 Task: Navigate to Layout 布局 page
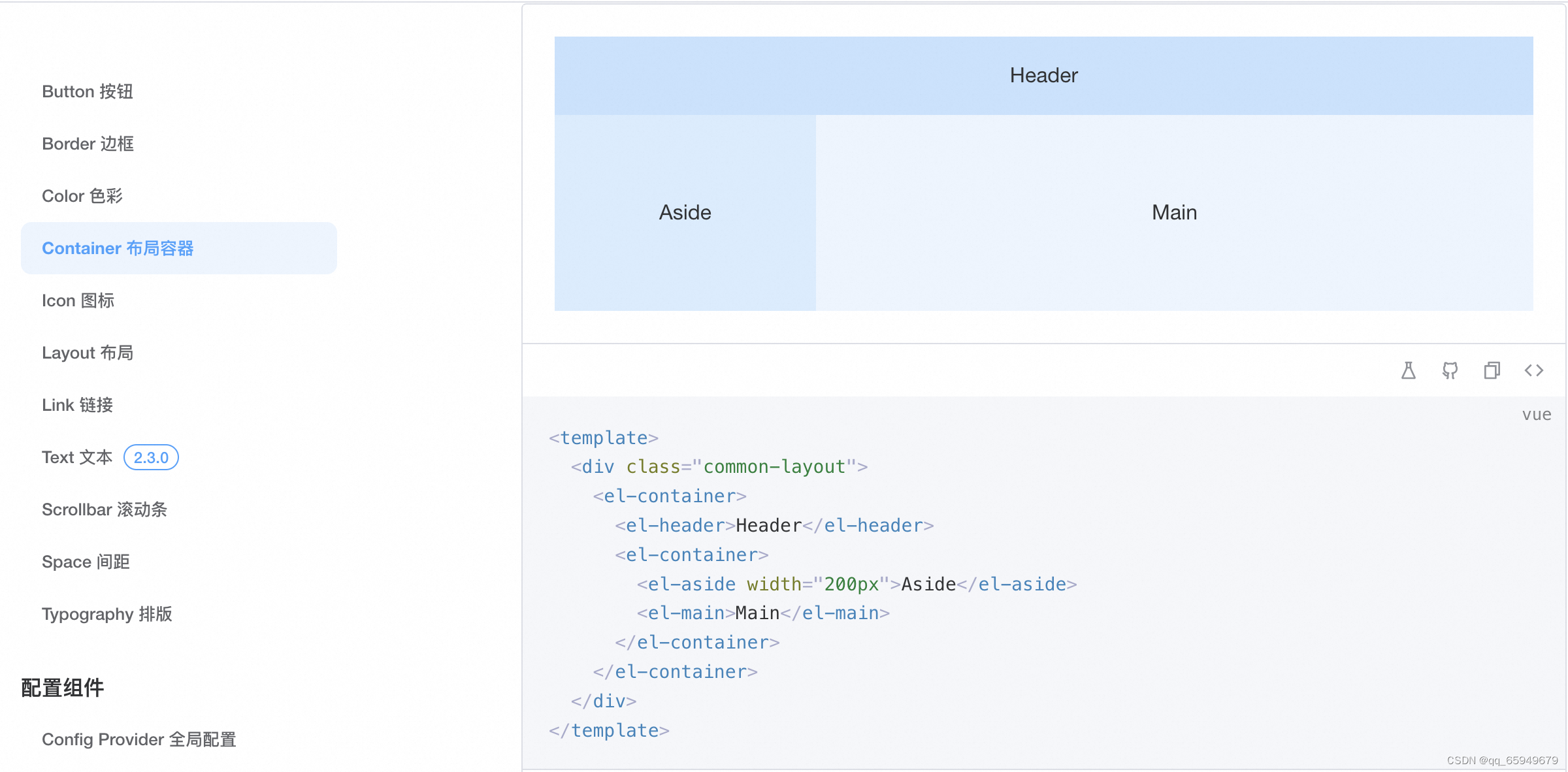88,353
